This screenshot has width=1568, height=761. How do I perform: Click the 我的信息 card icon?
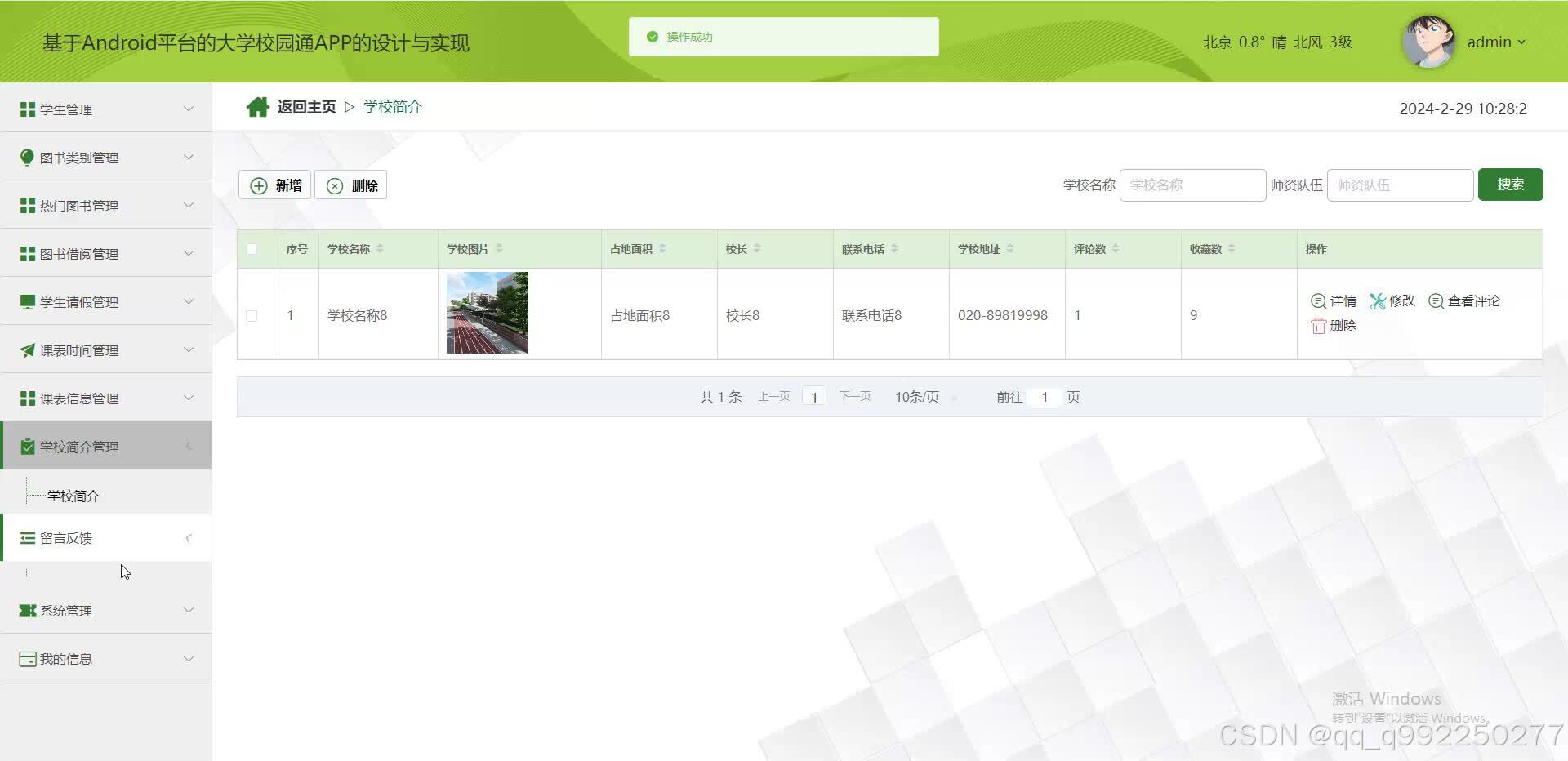pyautogui.click(x=28, y=659)
